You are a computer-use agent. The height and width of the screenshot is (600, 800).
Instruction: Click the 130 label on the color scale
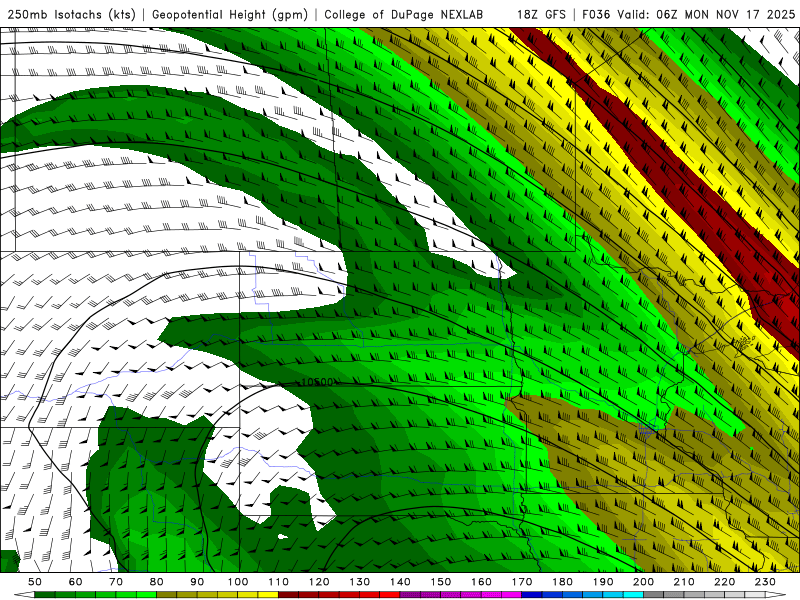click(x=359, y=582)
